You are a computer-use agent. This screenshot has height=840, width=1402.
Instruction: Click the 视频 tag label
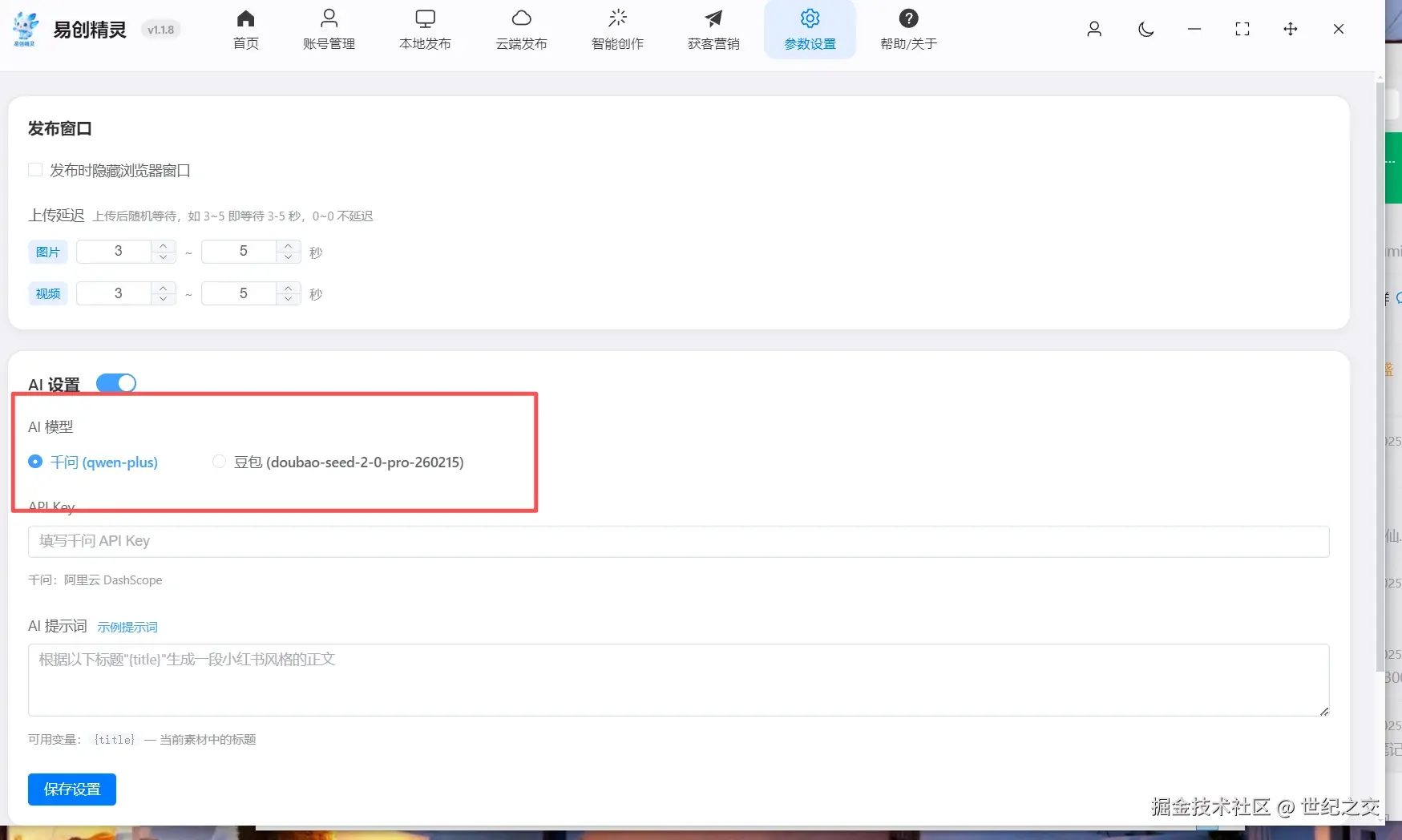tap(48, 293)
